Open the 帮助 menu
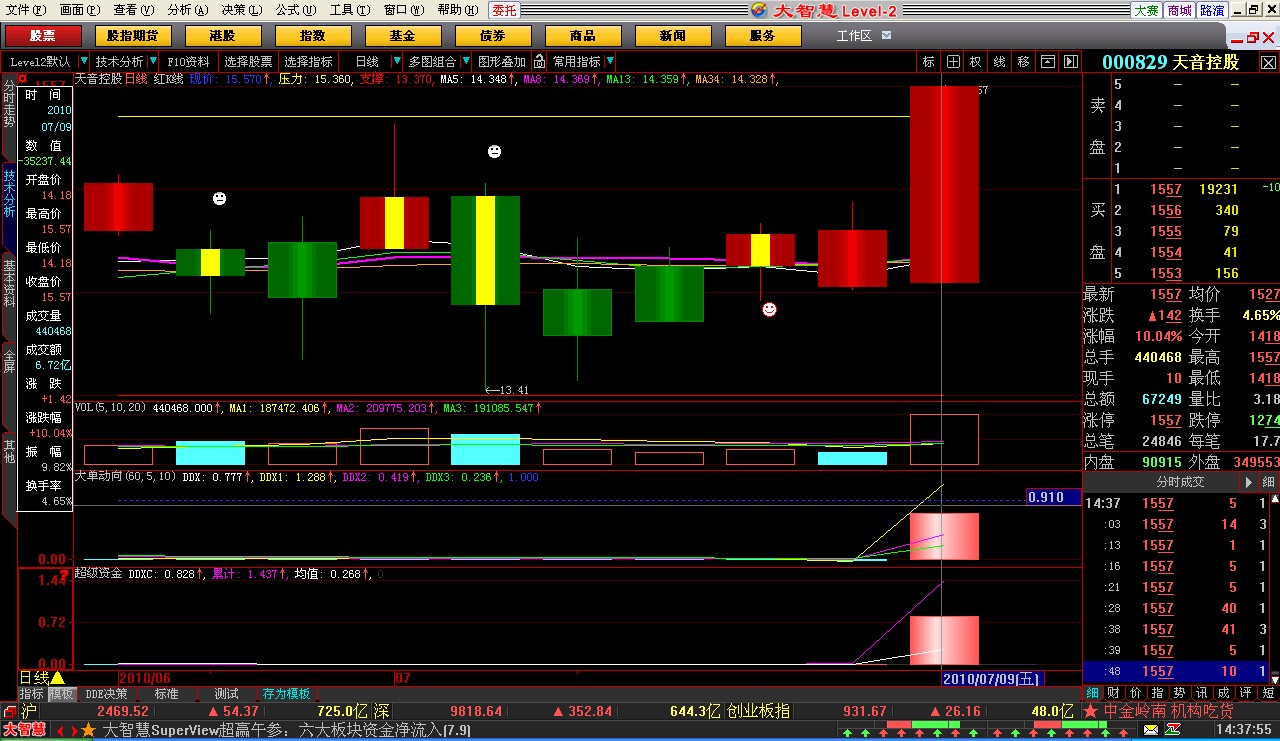The width and height of the screenshot is (1280, 741). (457, 10)
